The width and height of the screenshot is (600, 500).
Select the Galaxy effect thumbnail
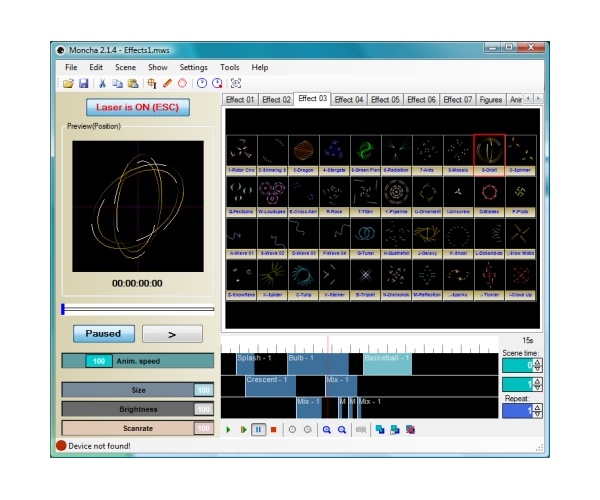coord(427,238)
